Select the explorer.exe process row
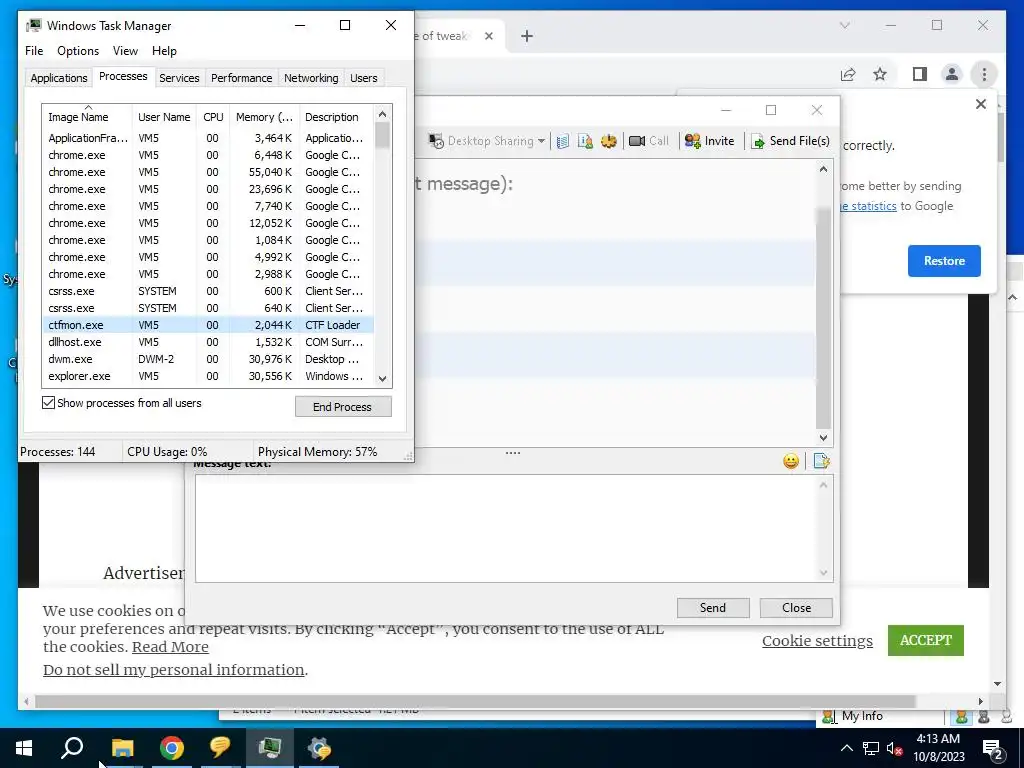1024x768 pixels. click(208, 376)
